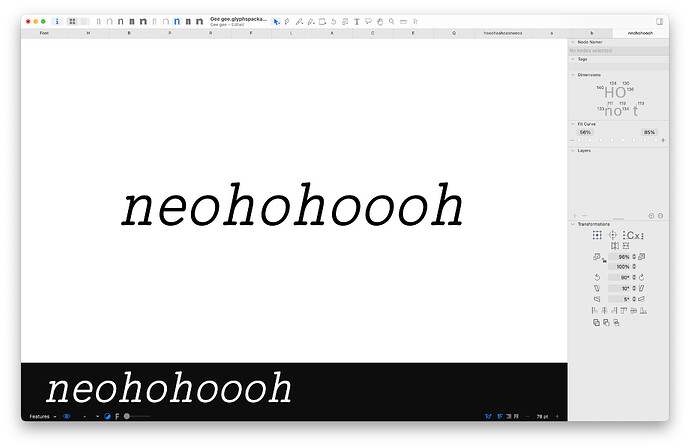
Task: Open the Features dropdown at bottom left
Action: pos(43,416)
